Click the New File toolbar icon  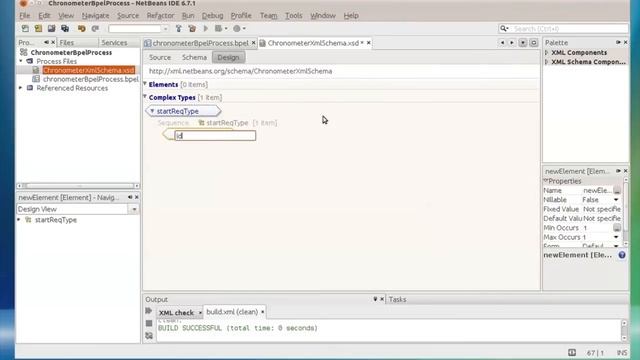click(x=25, y=29)
